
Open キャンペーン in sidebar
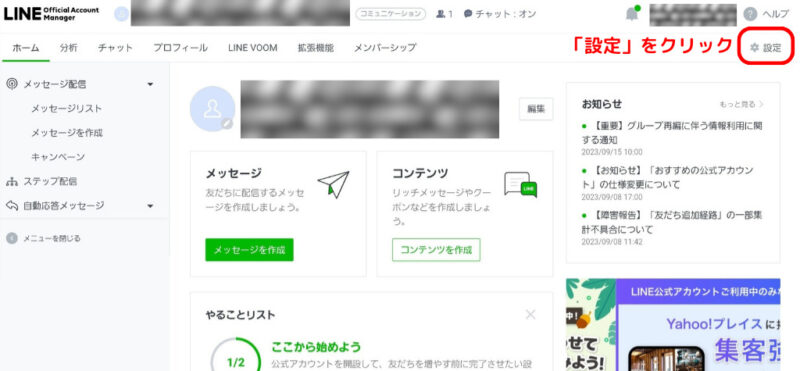[58, 157]
